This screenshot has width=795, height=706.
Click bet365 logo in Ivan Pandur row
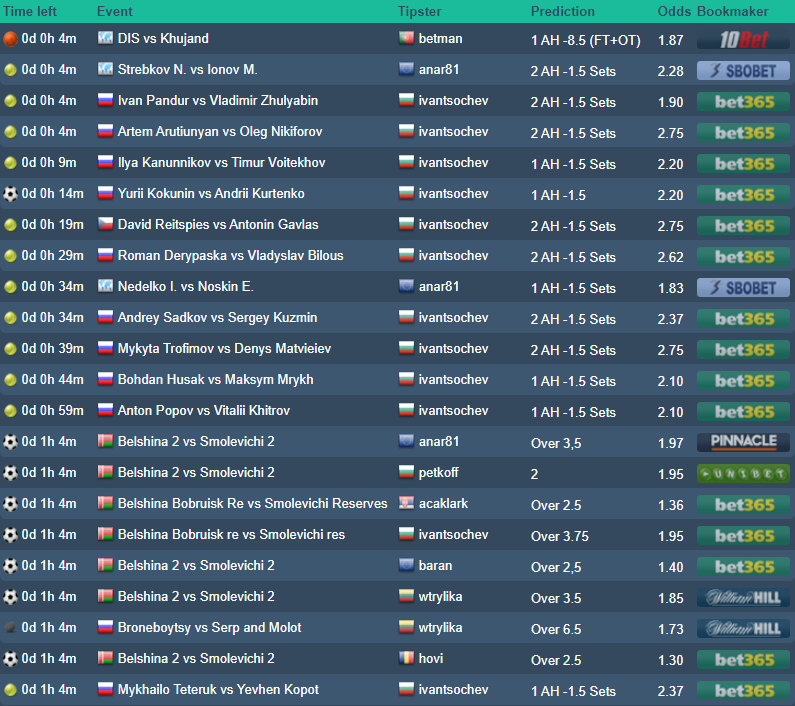(743, 101)
